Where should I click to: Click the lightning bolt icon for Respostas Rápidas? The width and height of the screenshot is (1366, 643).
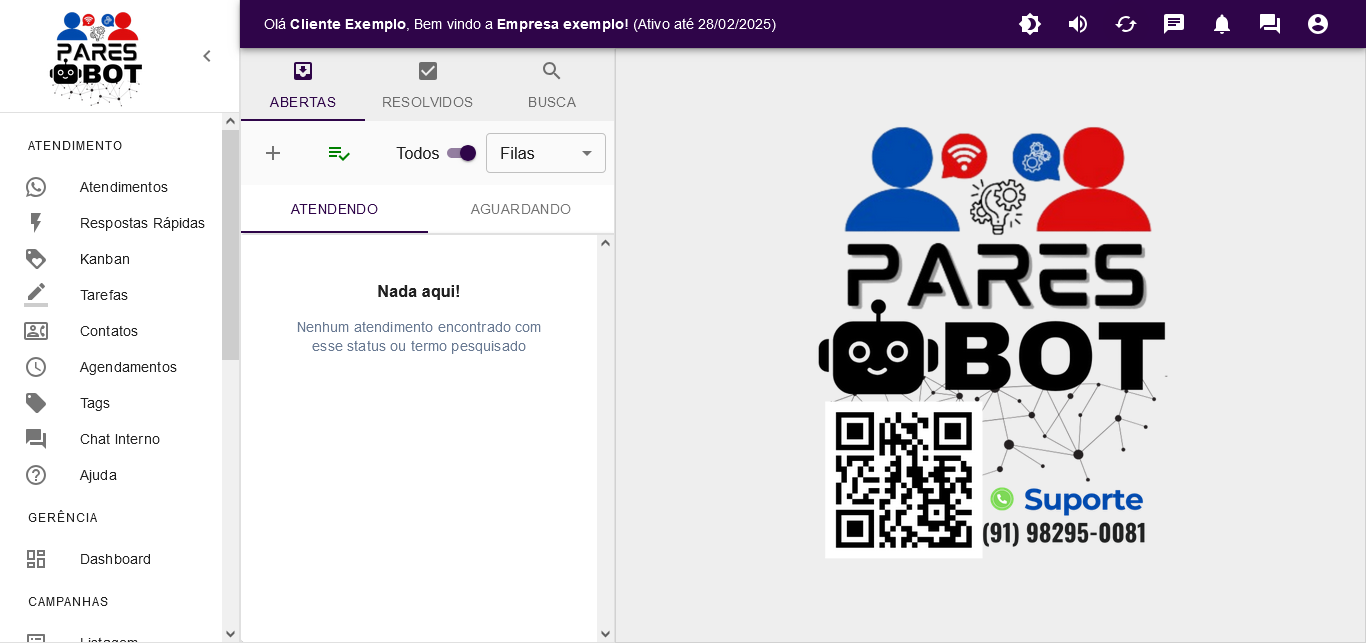[36, 223]
